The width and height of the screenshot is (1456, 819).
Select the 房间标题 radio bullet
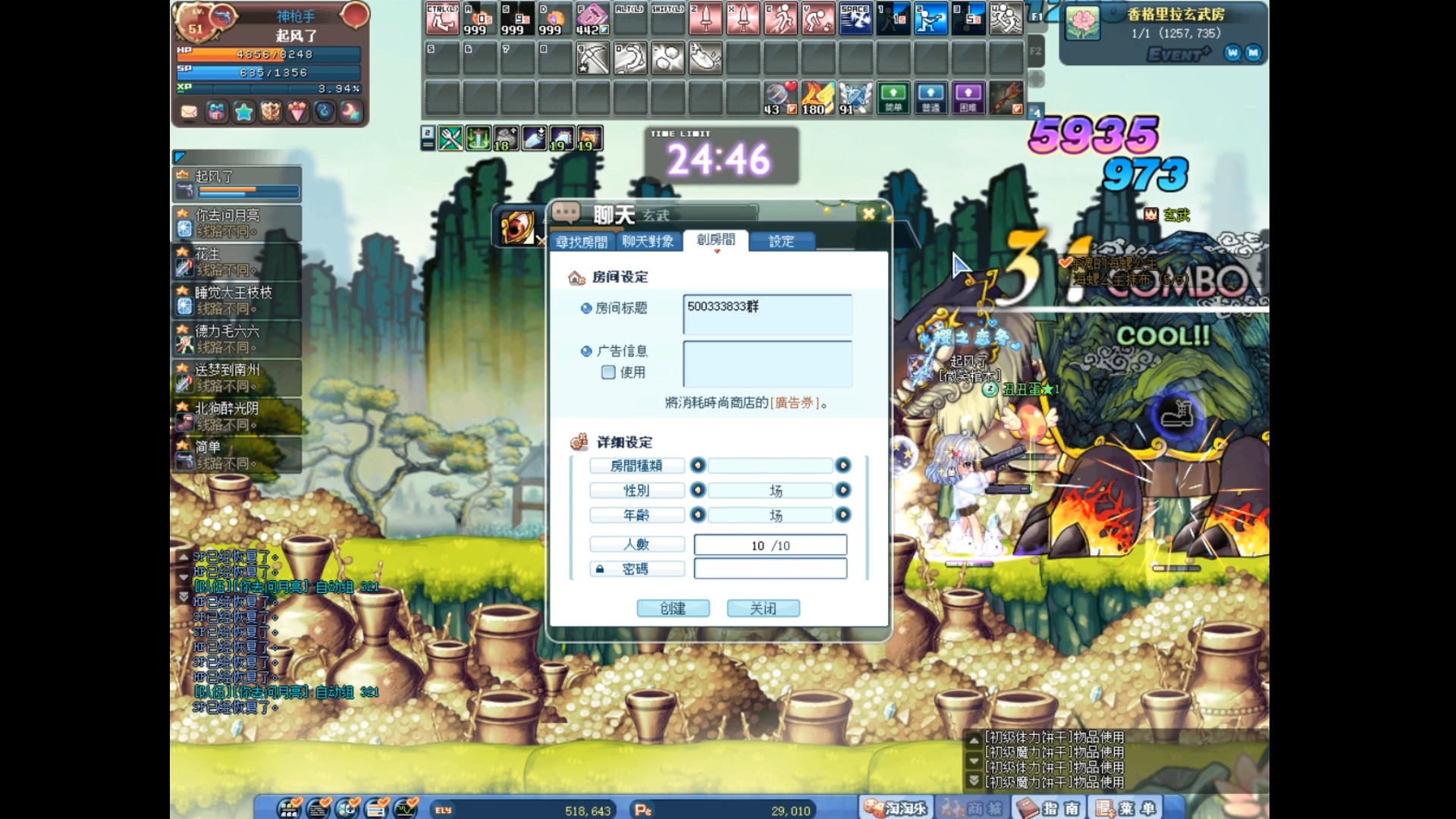click(x=586, y=308)
